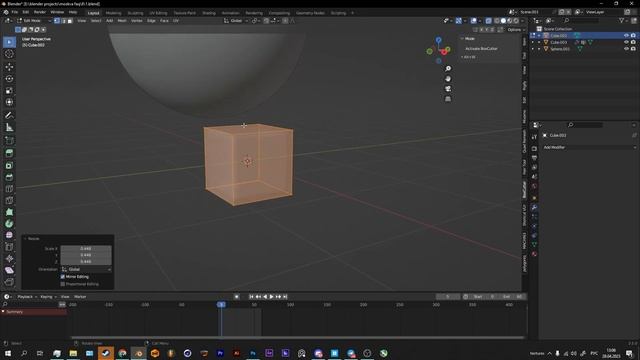Select the Poly Build tool

[9, 212]
